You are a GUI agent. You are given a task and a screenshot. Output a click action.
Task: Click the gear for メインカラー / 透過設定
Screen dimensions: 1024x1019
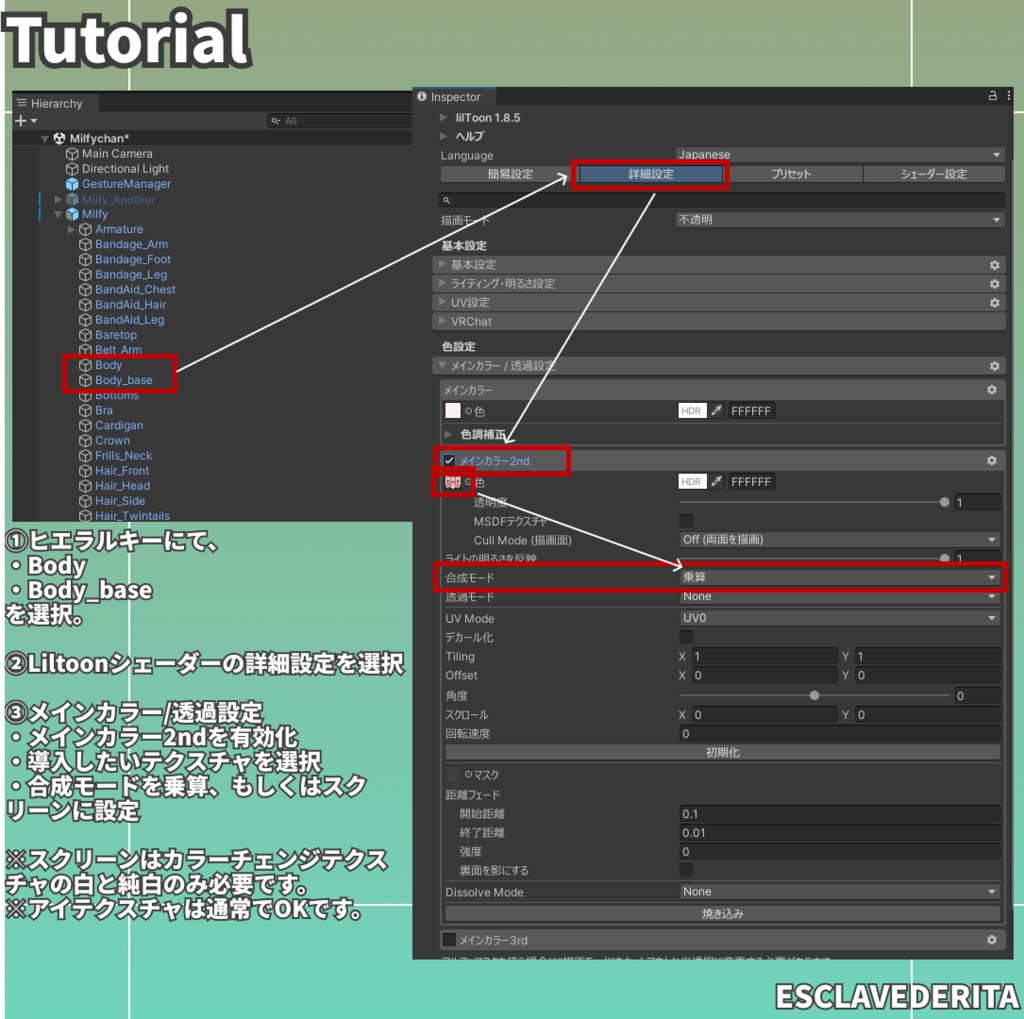(994, 366)
